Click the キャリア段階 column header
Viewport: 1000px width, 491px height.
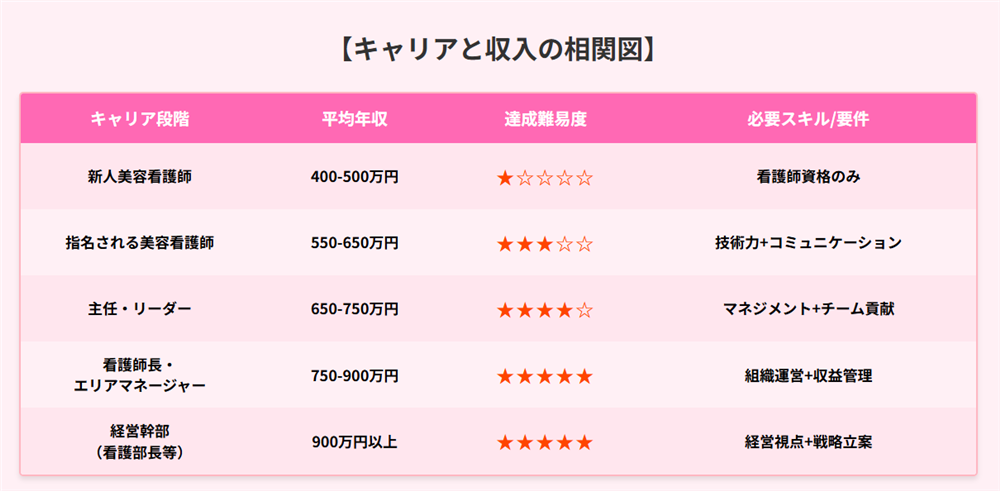pyautogui.click(x=140, y=119)
